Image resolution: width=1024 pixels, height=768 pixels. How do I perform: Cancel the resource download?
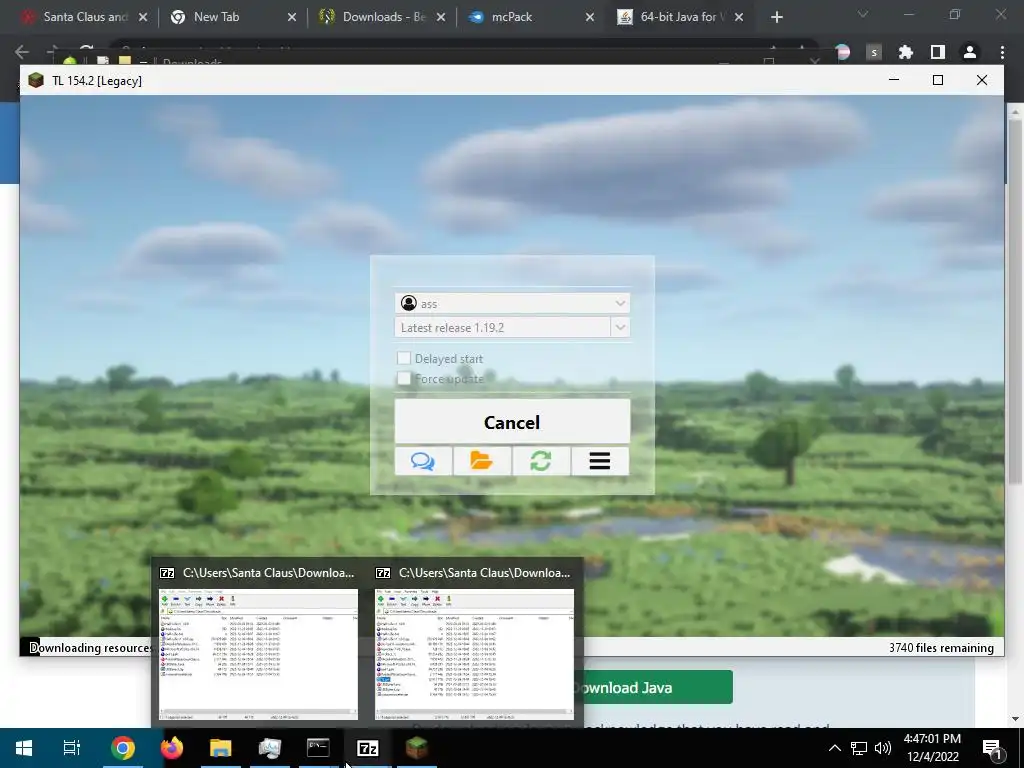512,422
